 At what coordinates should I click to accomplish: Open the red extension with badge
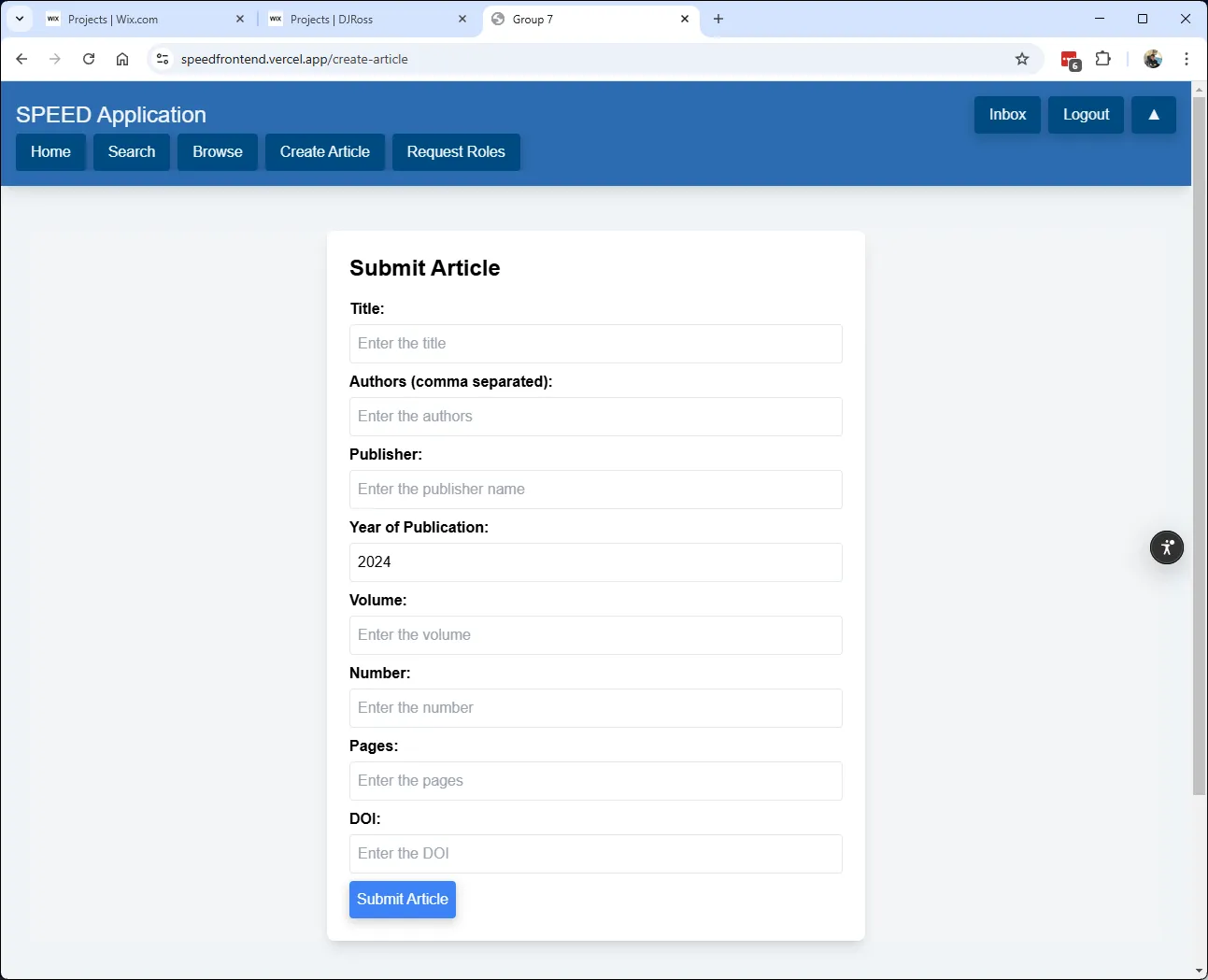[x=1071, y=60]
